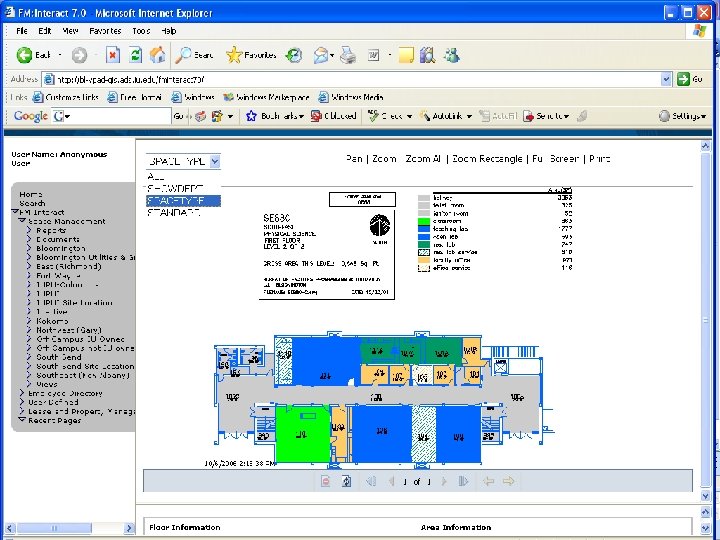The height and width of the screenshot is (540, 720).
Task: Go to next page in report viewer
Action: tap(444, 481)
